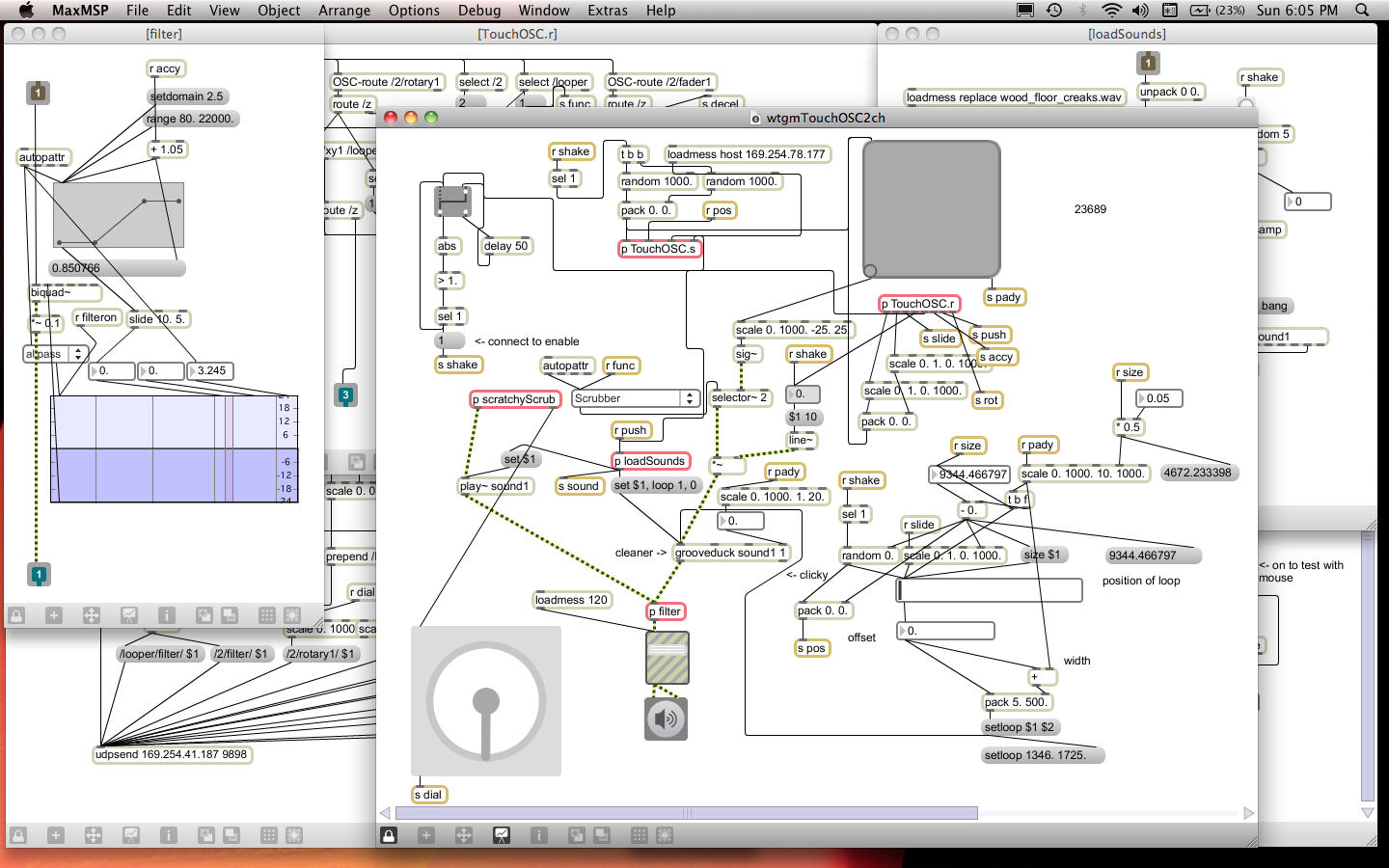Click the overlapping-squares plus icon in filter window toolbar

click(x=204, y=614)
